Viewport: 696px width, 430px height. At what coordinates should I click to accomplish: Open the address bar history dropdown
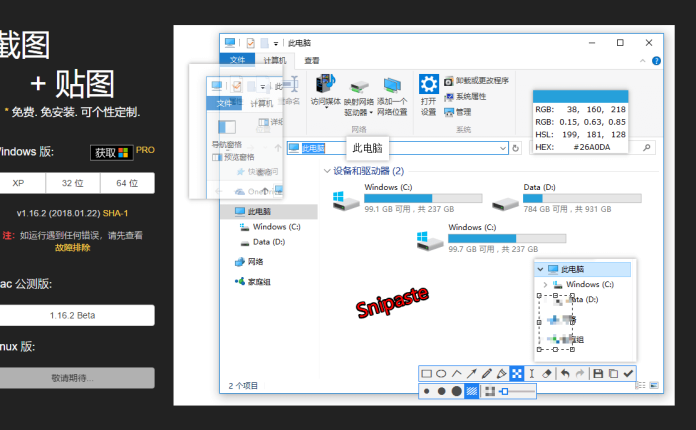pos(502,148)
